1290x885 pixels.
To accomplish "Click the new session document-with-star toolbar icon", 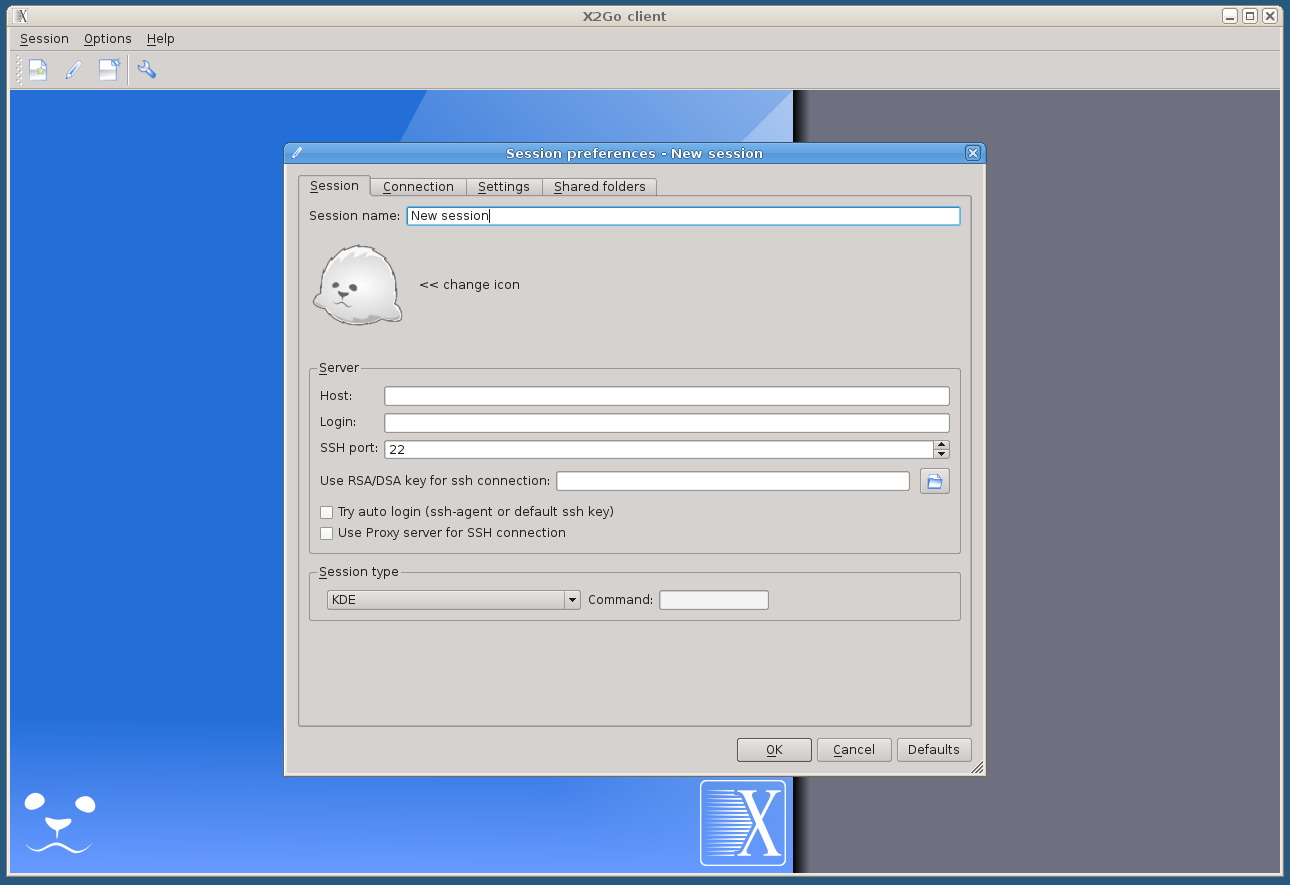I will tap(38, 70).
